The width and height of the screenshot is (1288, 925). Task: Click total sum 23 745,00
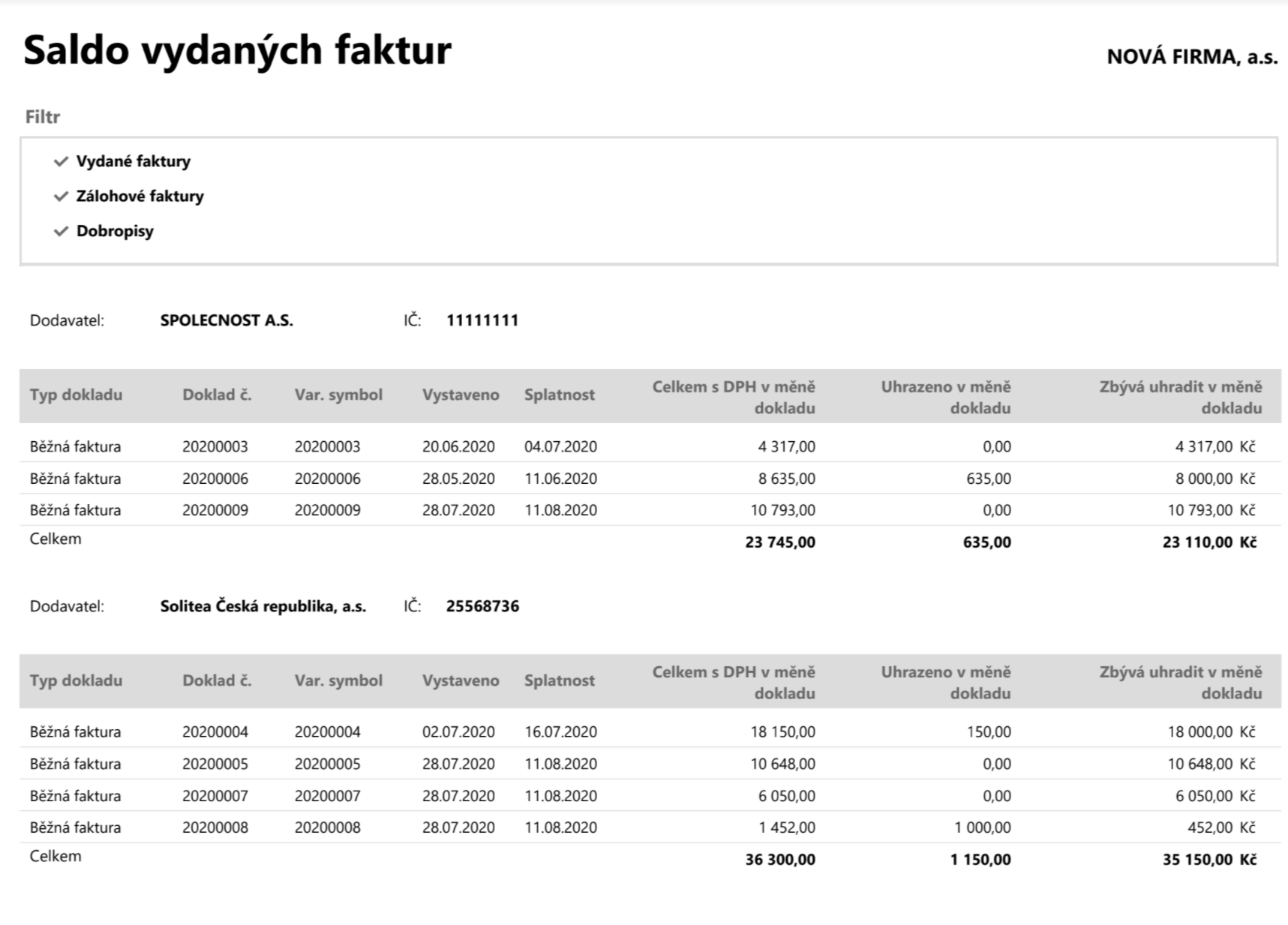(780, 542)
